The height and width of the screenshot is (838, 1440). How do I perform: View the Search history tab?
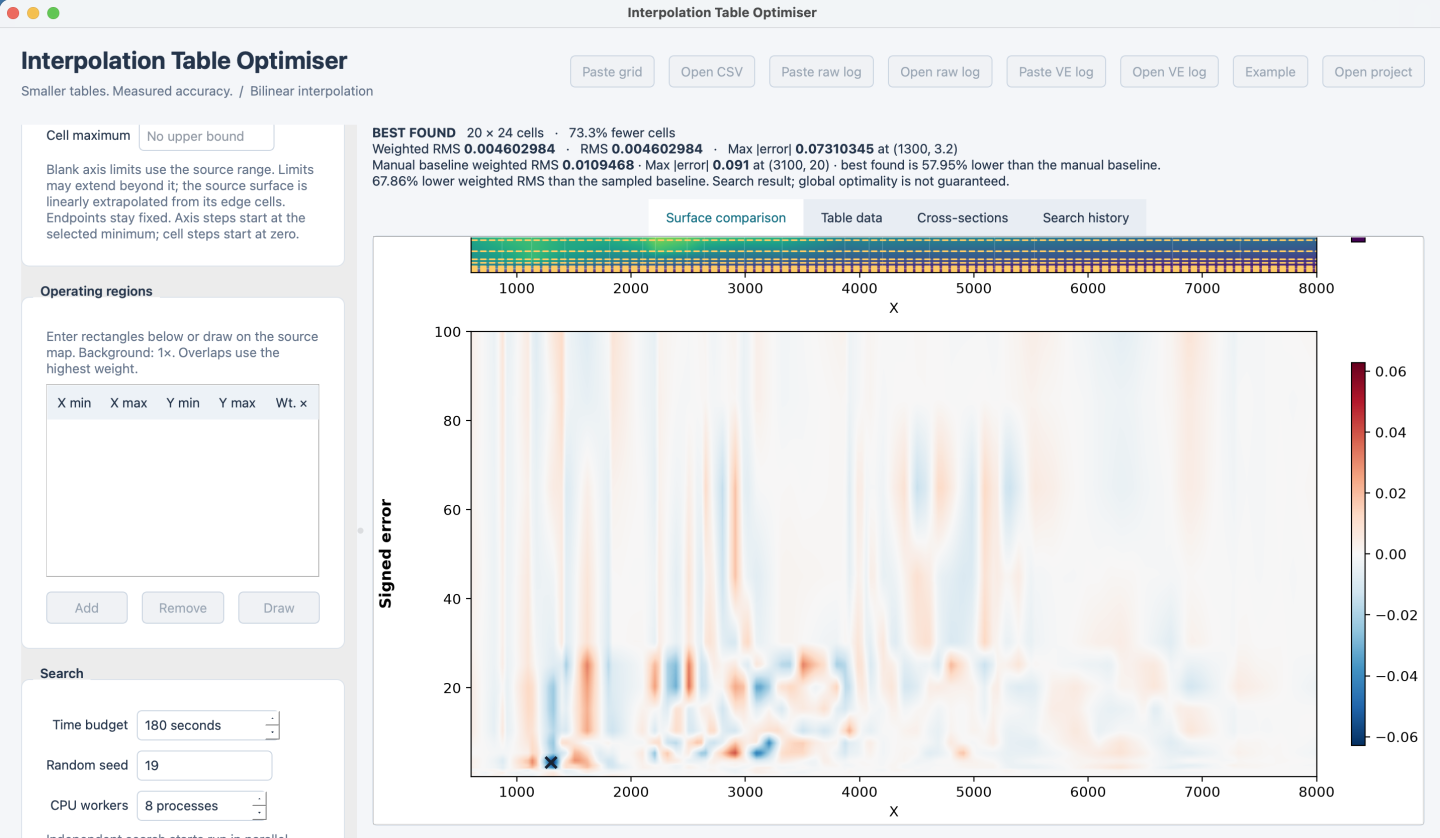pos(1086,218)
